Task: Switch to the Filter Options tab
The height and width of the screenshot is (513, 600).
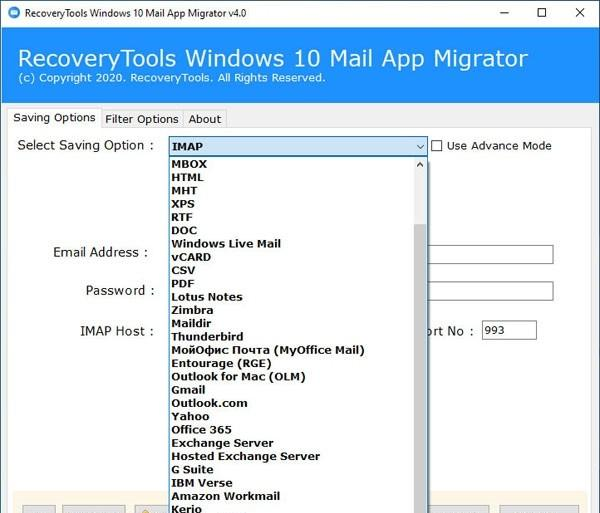Action: [142, 119]
